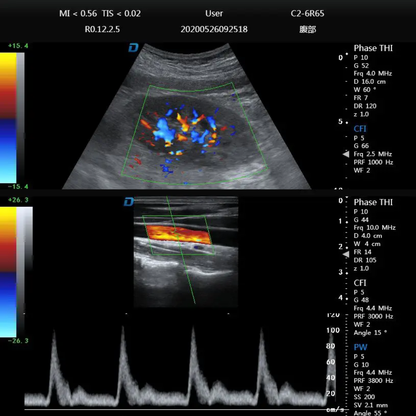Image resolution: width=416 pixels, height=416 pixels.
Task: Click the Phase THI label above G 44
Action: pos(373,202)
